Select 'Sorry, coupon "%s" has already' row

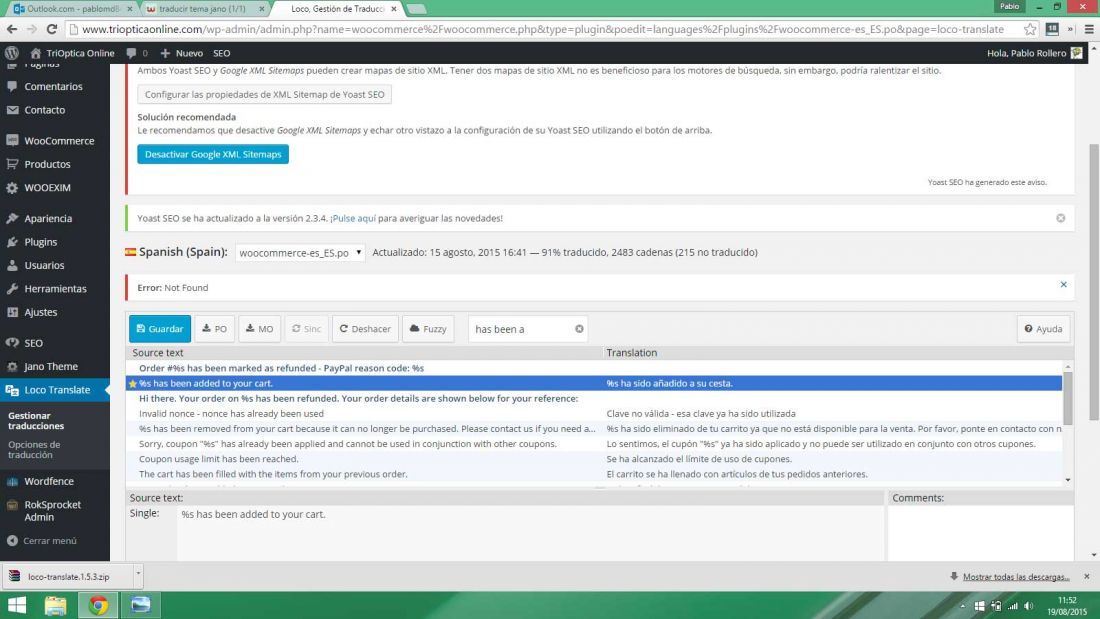tap(594, 444)
